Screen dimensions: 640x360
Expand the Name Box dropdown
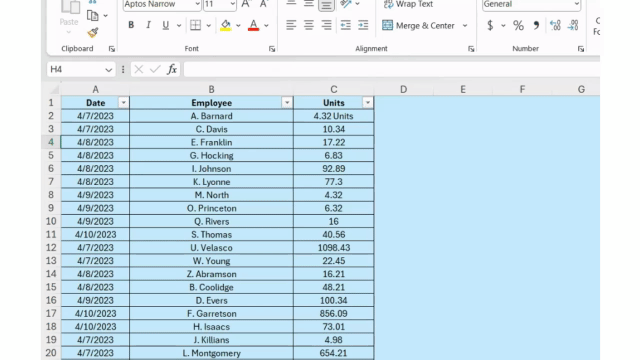[x=109, y=70]
